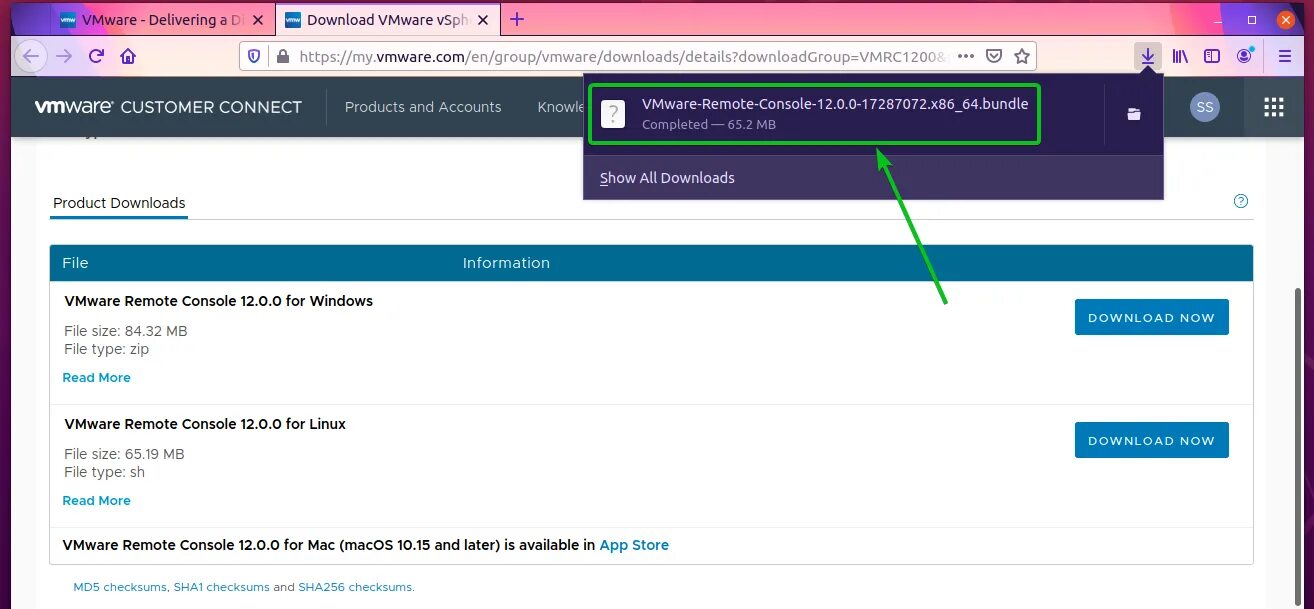1314x609 pixels.
Task: Click 'File type: zip' text
Action: (107, 349)
